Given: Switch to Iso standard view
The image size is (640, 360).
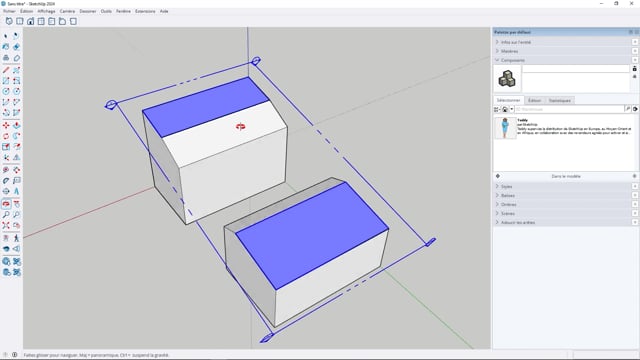Looking at the screenshot, I should (x=9, y=21).
